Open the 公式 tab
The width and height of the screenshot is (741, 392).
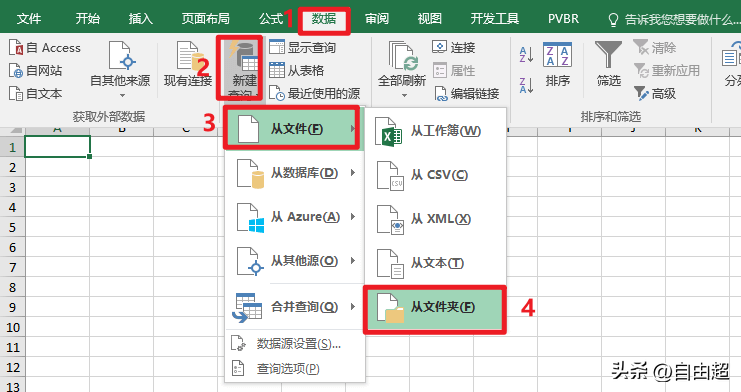pos(271,18)
